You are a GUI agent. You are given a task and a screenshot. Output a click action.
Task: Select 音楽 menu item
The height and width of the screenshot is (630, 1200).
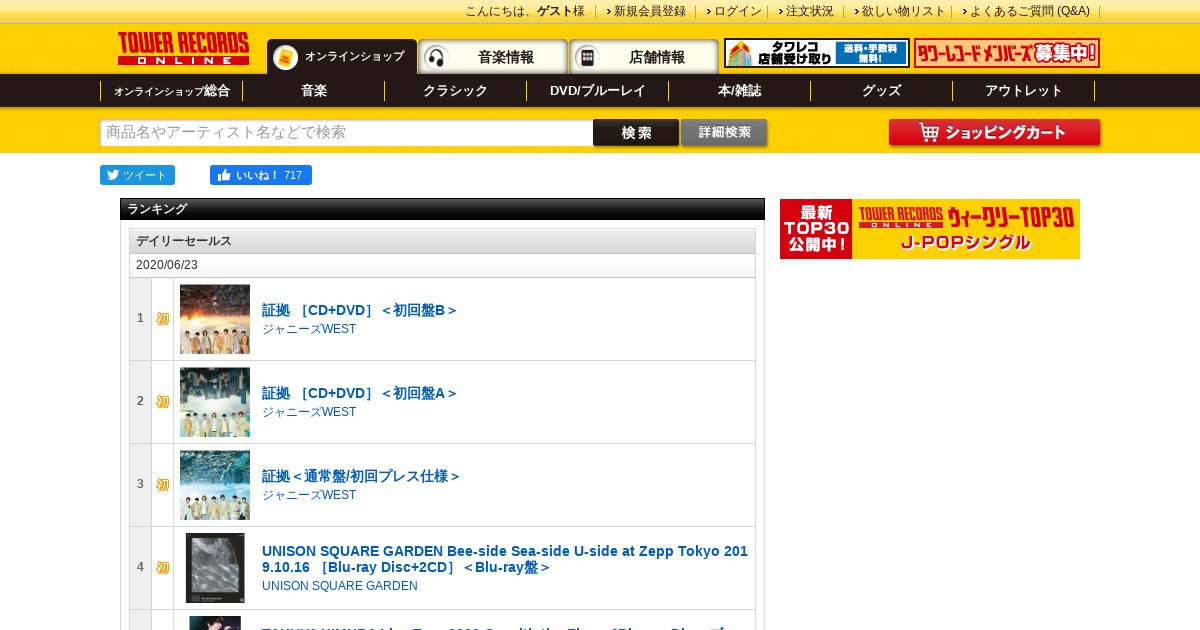click(314, 91)
